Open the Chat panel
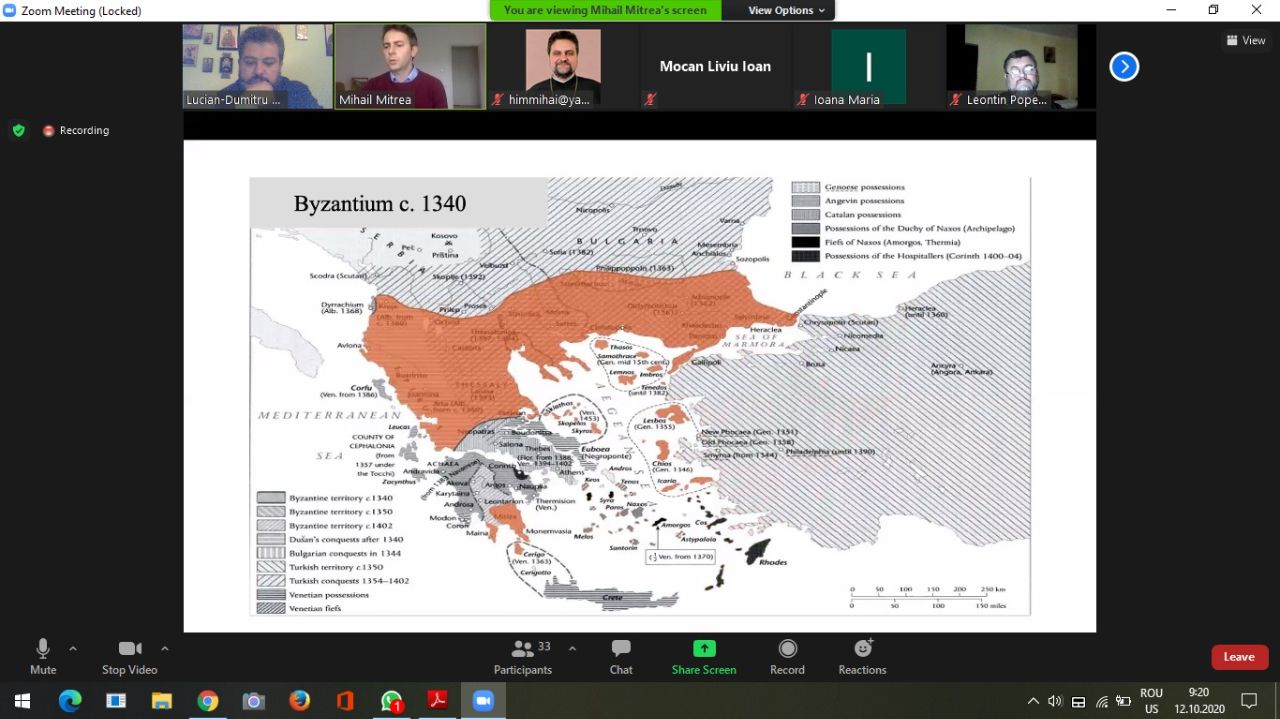 pos(621,657)
